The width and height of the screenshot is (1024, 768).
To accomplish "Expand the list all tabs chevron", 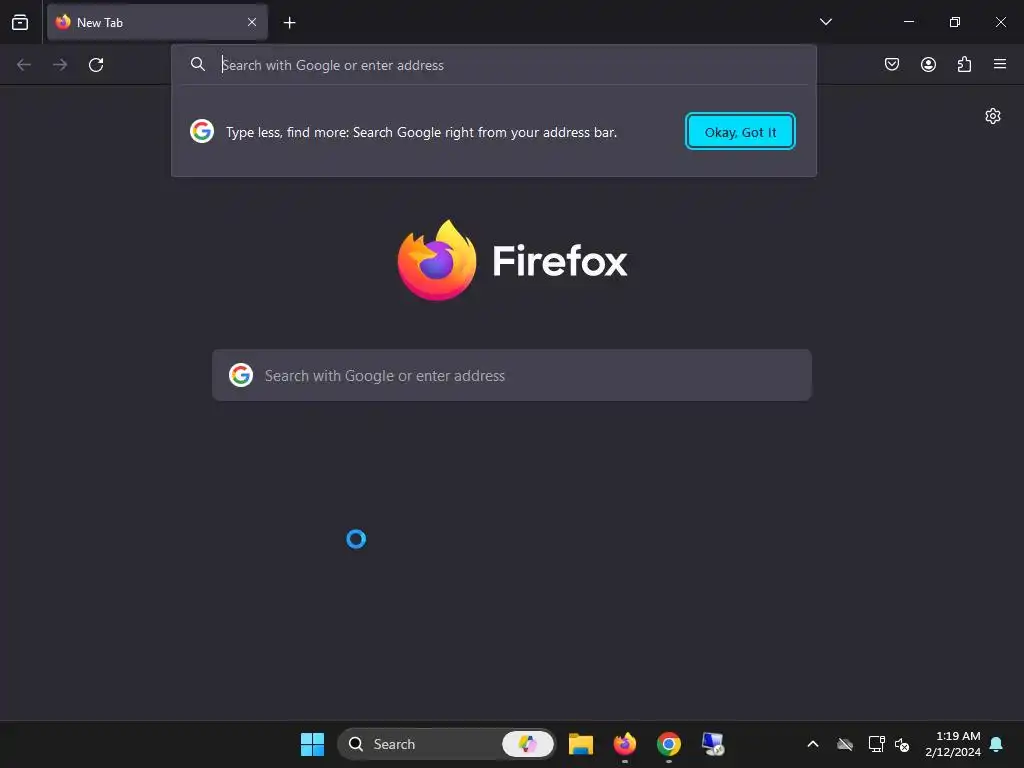I will (825, 22).
